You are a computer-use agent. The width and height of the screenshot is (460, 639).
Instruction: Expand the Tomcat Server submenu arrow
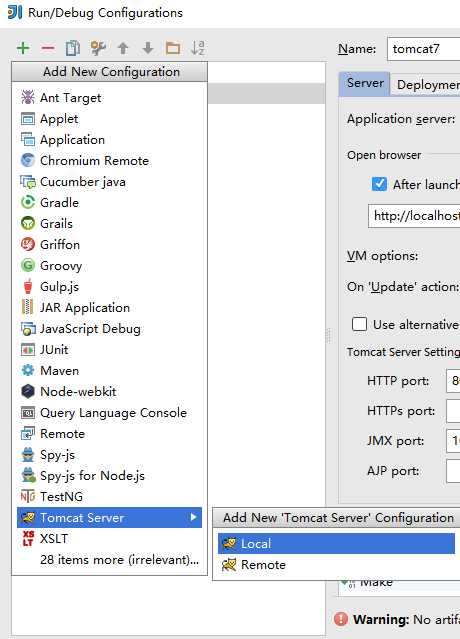tap(194, 517)
